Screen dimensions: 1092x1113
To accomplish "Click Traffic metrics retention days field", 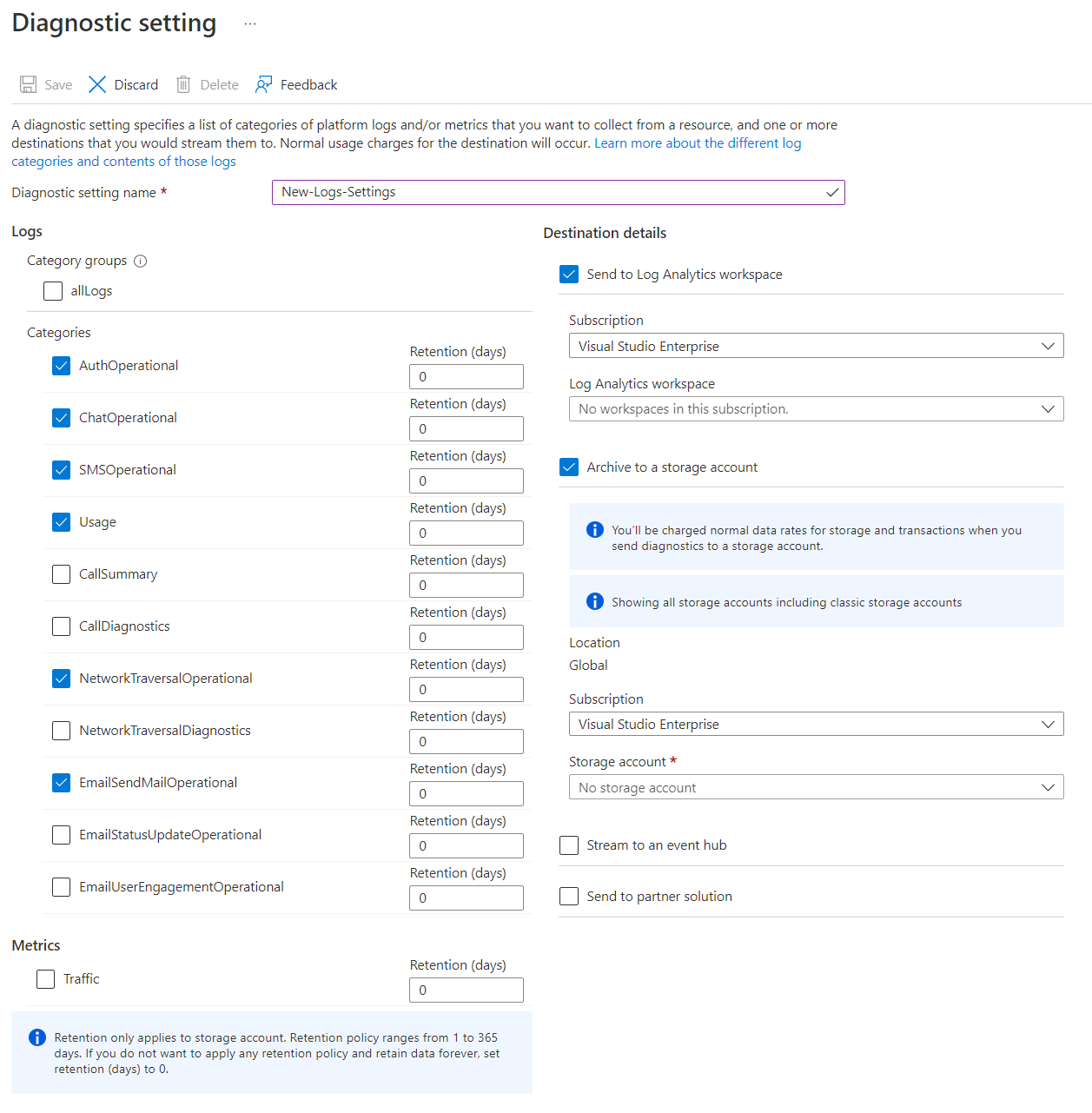I will [x=467, y=990].
